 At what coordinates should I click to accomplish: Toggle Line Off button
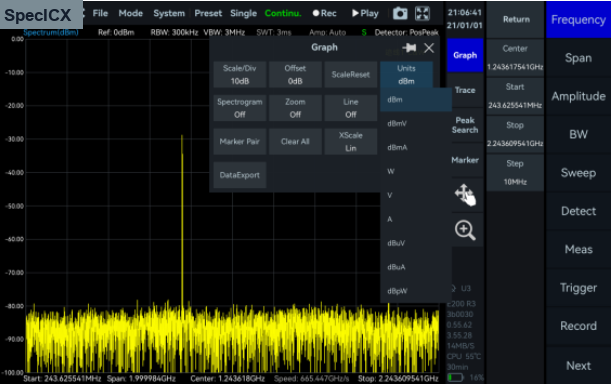350,108
